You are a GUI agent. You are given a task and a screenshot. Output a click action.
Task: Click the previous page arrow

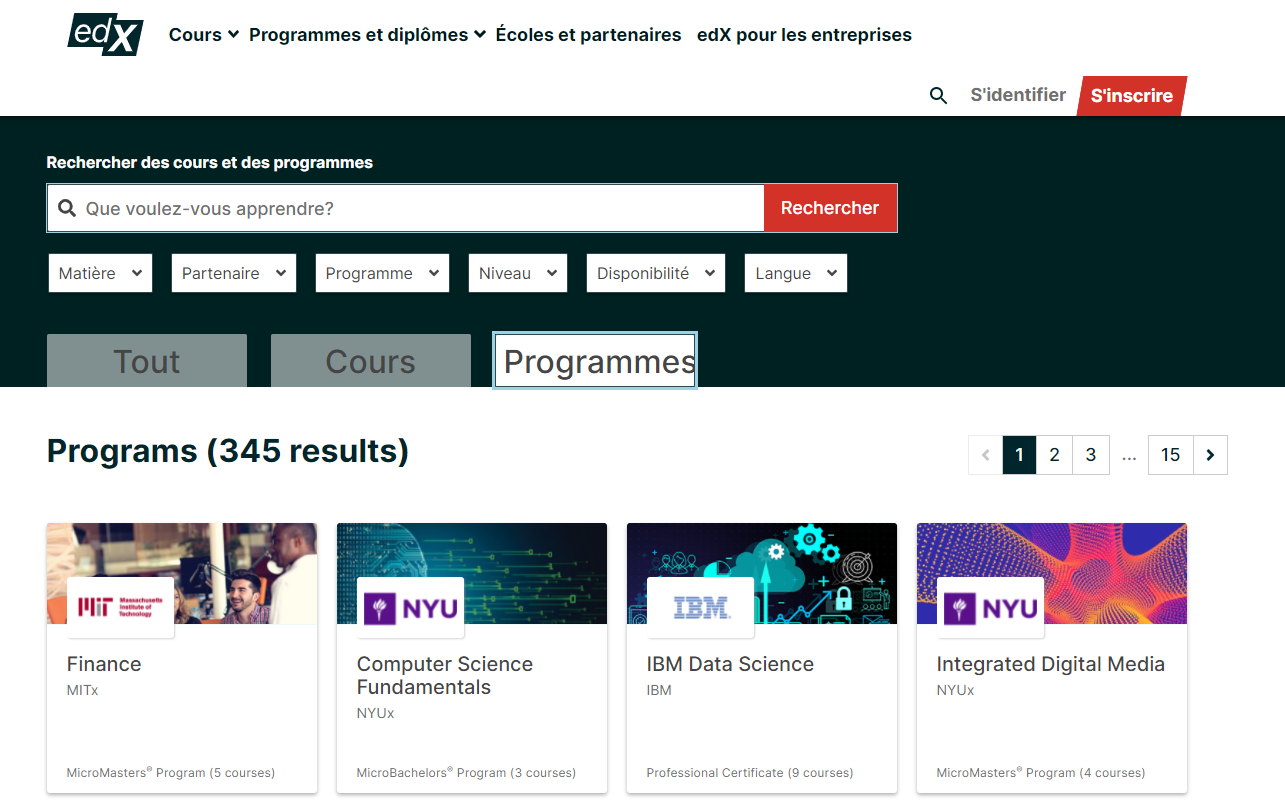(x=985, y=455)
